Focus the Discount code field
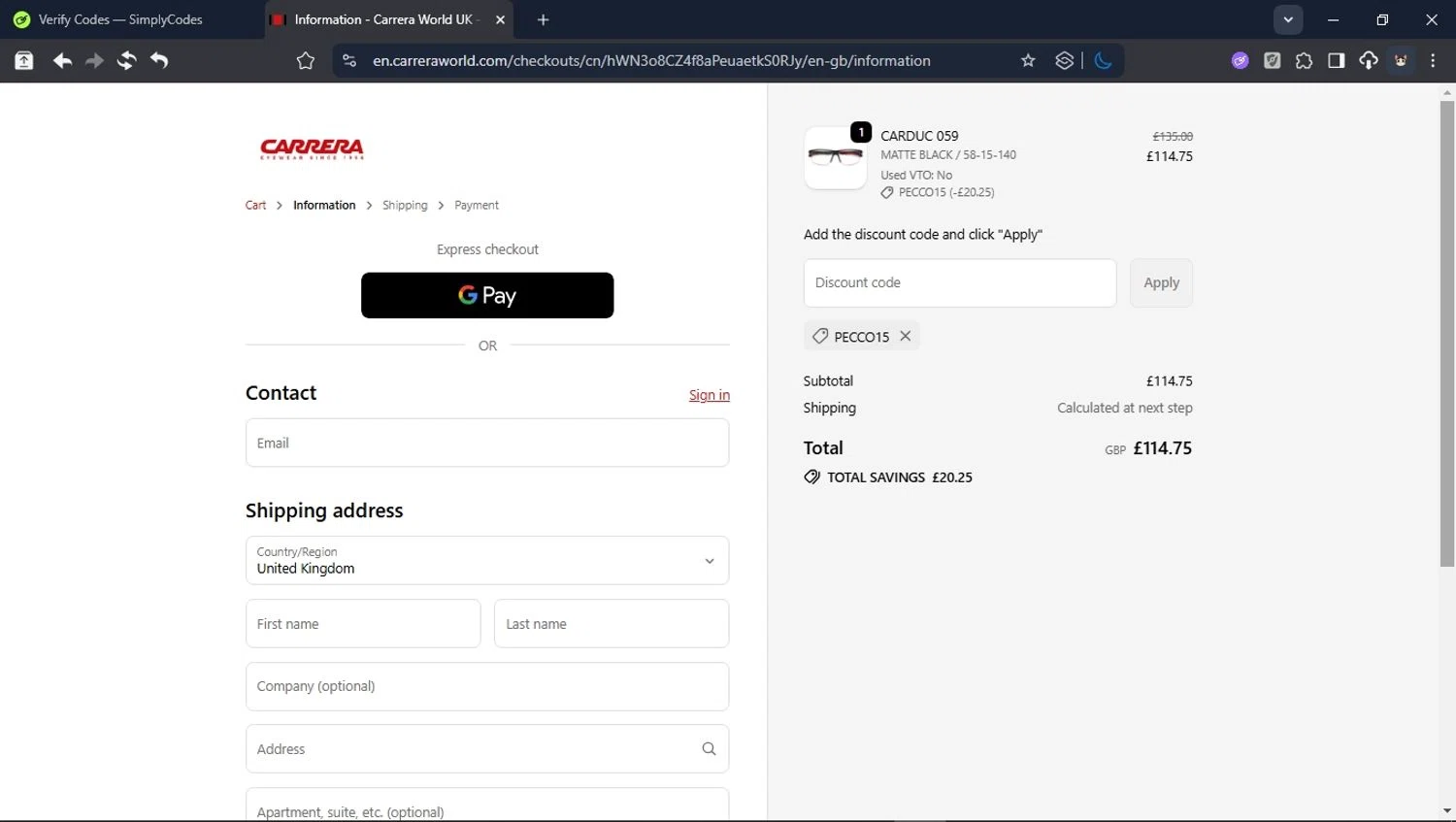Image resolution: width=1456 pixels, height=822 pixels. click(x=960, y=282)
